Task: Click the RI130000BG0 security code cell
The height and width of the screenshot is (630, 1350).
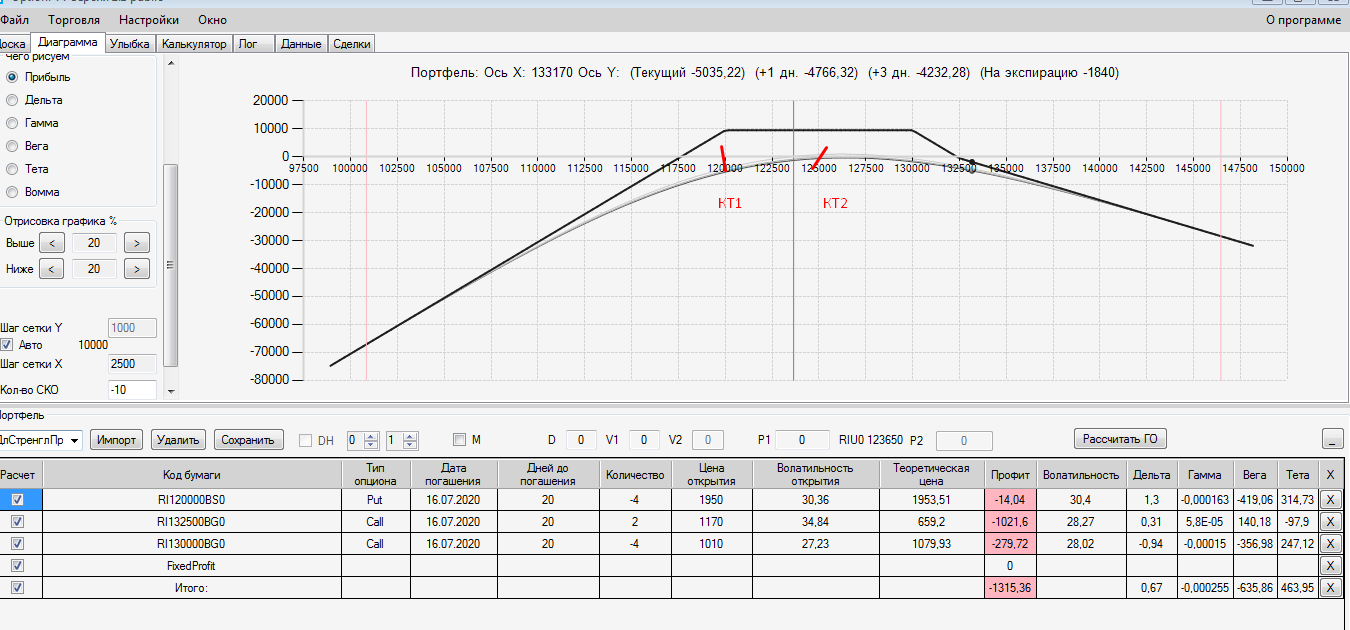Action: tap(192, 544)
